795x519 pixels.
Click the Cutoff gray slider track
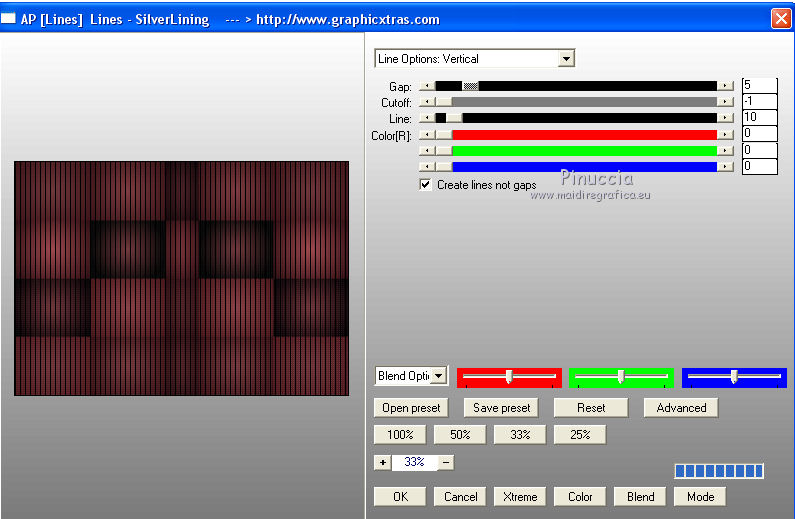pos(576,102)
